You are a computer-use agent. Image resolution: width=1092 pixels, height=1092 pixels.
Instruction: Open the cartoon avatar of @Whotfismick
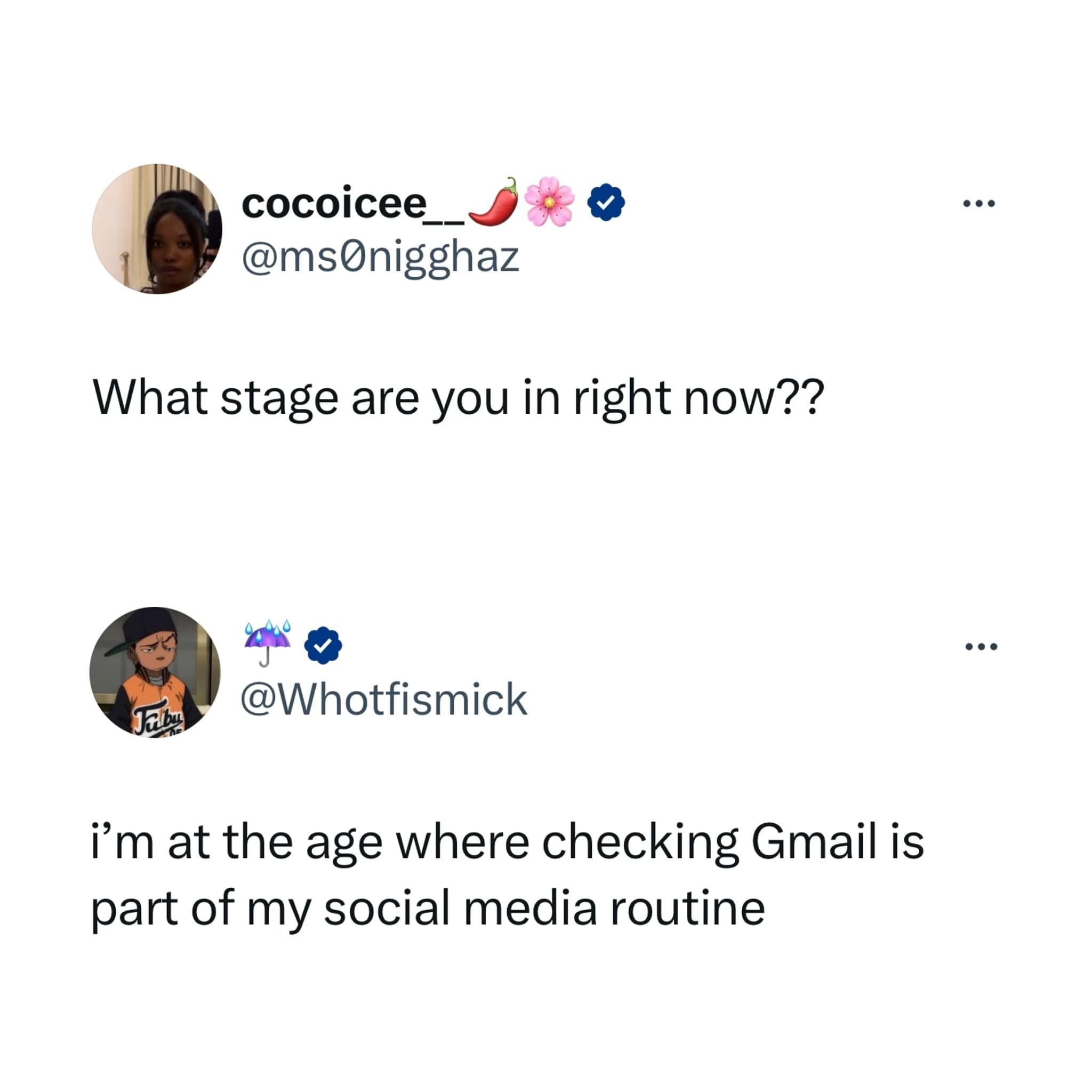pyautogui.click(x=155, y=672)
